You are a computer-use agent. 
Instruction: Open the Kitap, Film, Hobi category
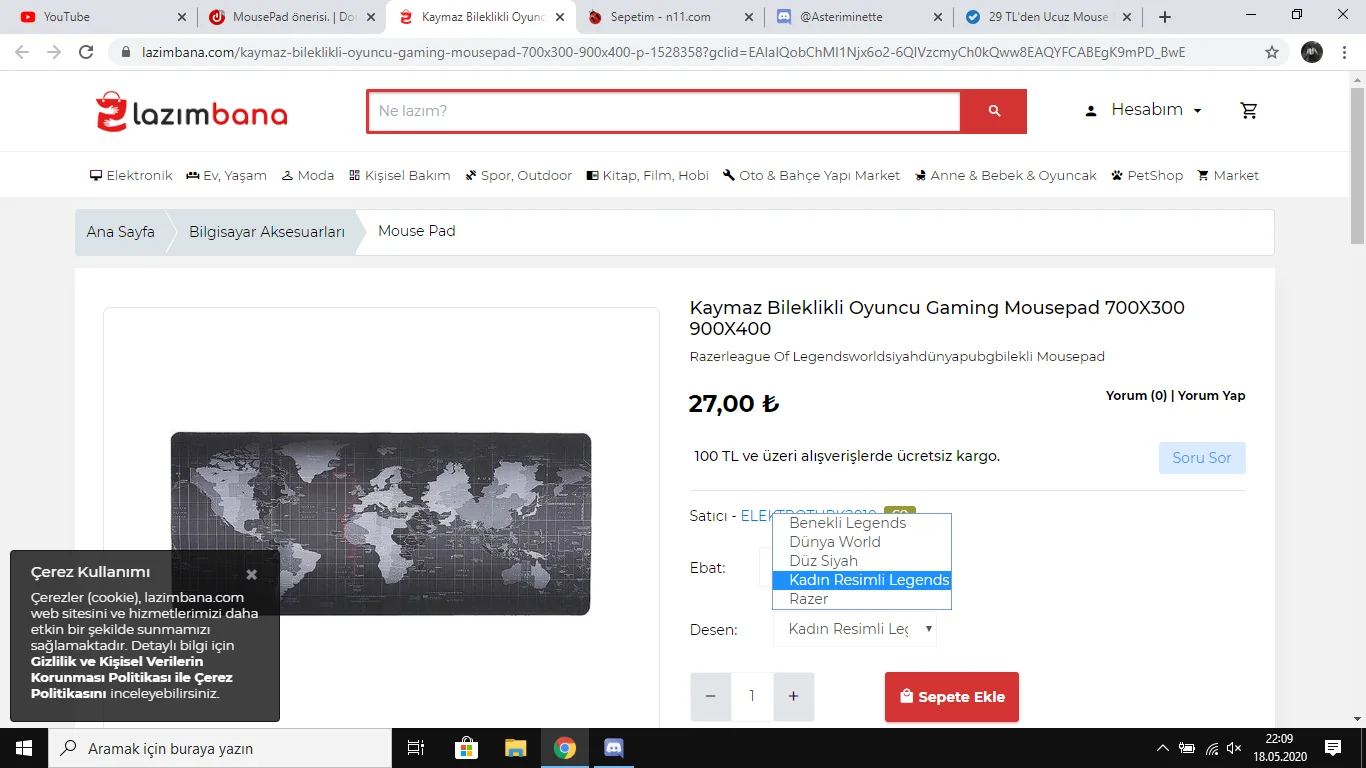[648, 175]
